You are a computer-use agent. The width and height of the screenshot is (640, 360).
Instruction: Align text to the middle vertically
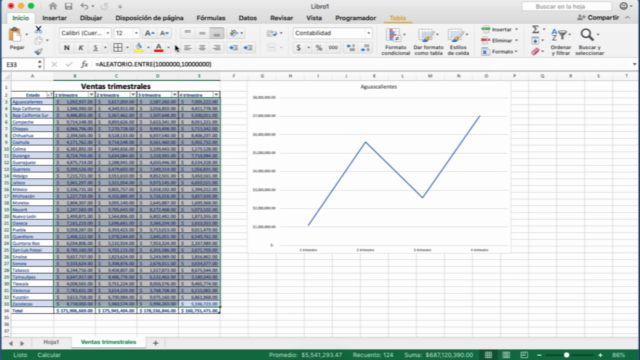[x=202, y=33]
